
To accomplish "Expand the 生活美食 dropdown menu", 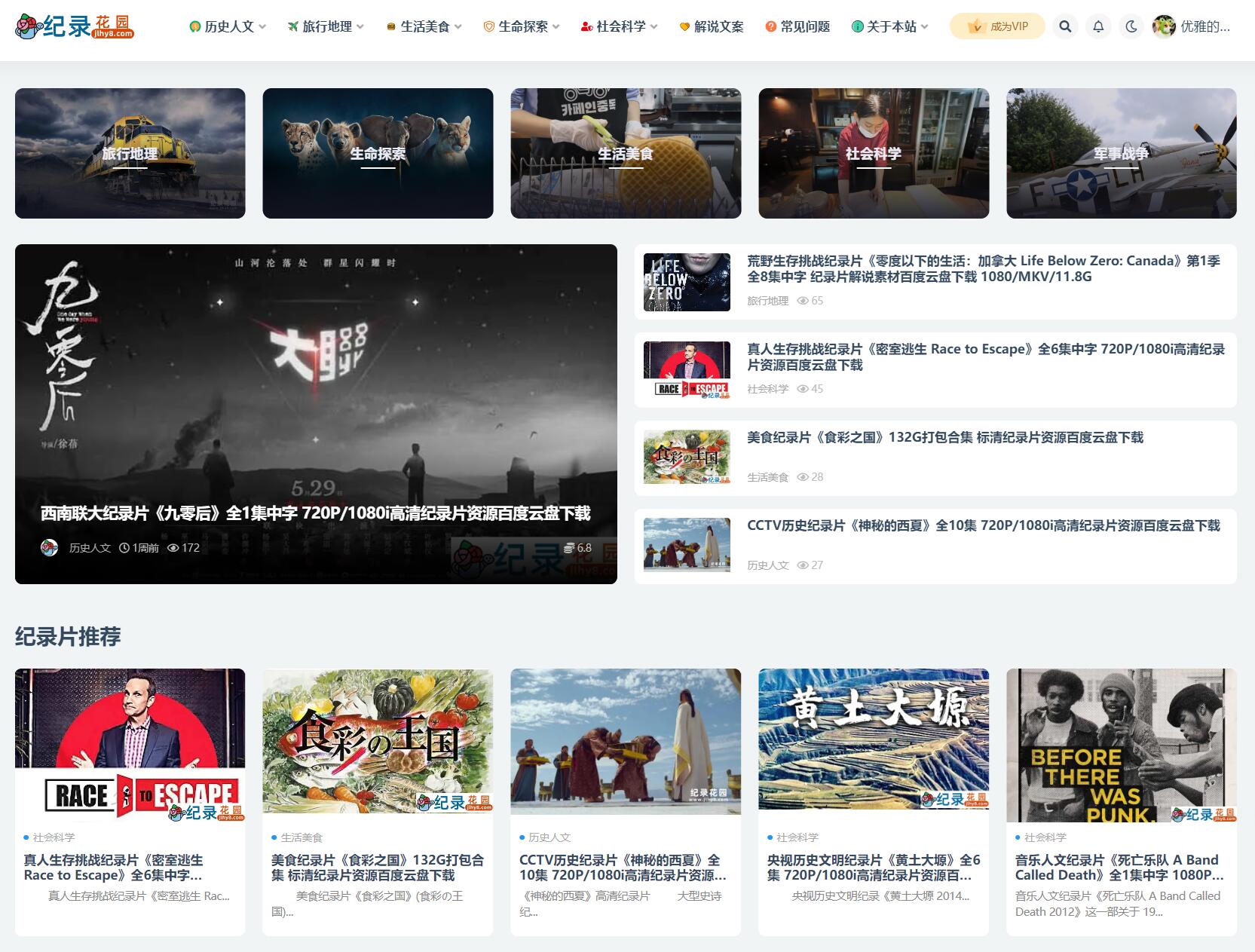I will point(424,26).
